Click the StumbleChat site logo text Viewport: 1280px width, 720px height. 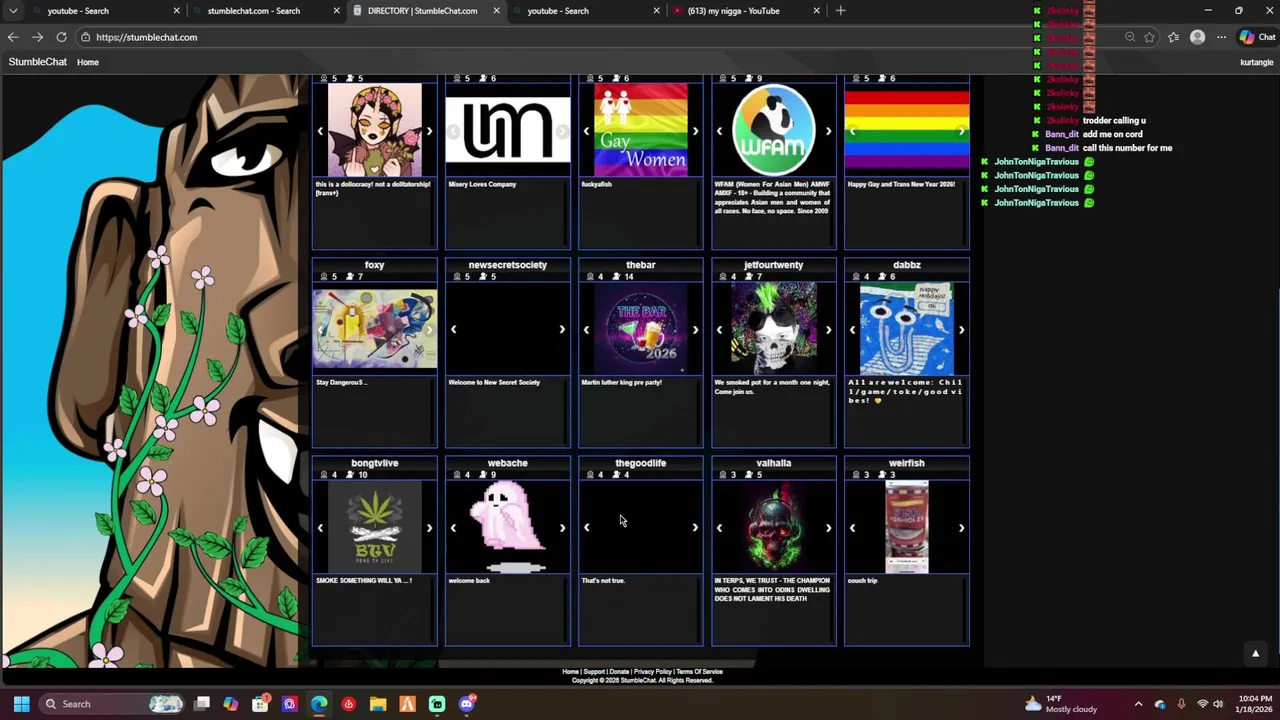pos(38,62)
